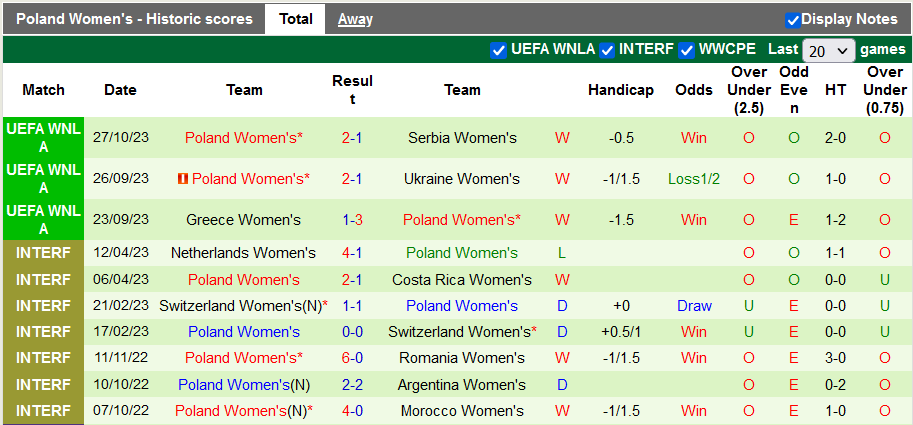This screenshot has height=425, width=913.
Task: Click the red card icon beside Poland Women's
Action: (x=182, y=179)
